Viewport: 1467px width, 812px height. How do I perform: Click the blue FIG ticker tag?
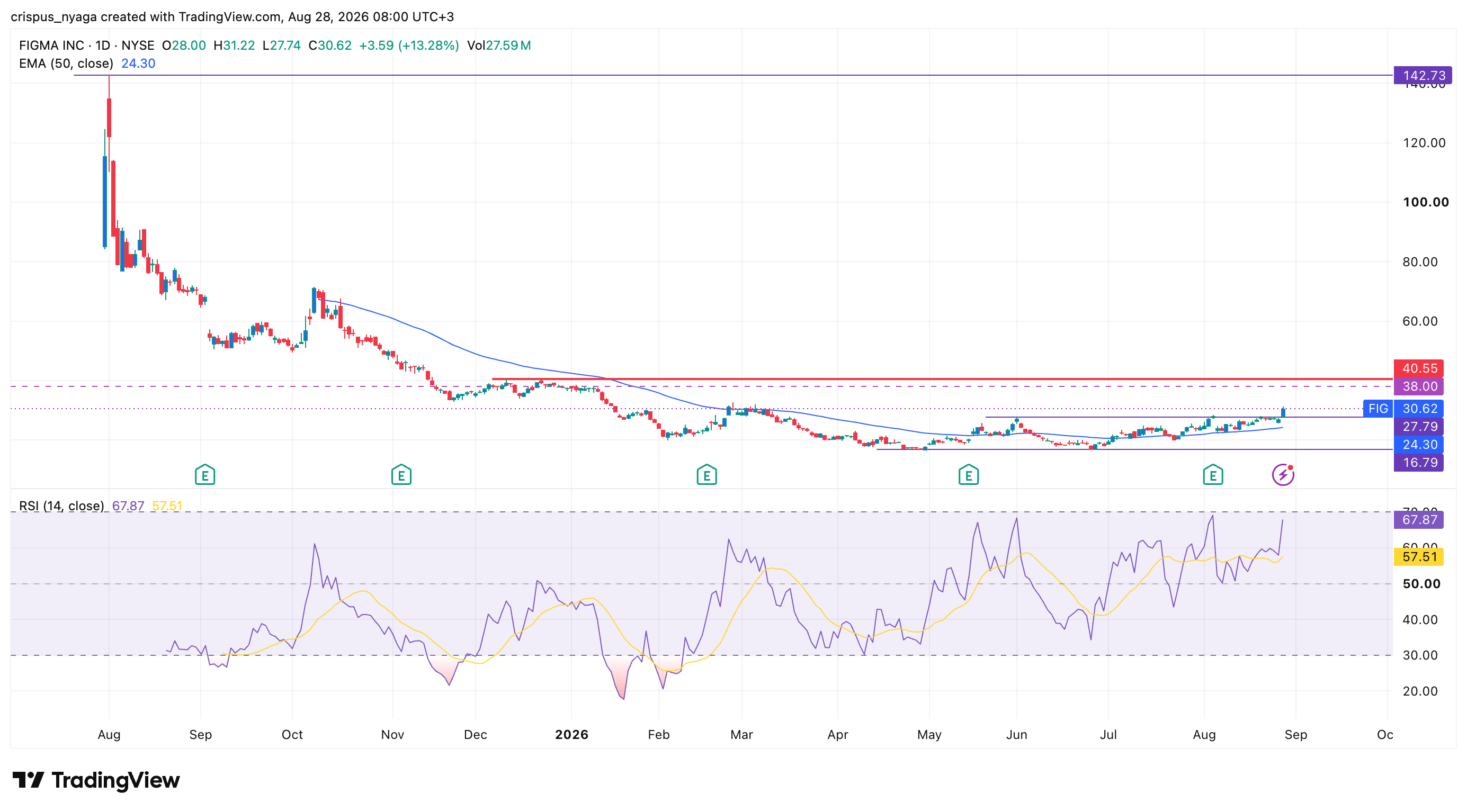(x=1378, y=409)
